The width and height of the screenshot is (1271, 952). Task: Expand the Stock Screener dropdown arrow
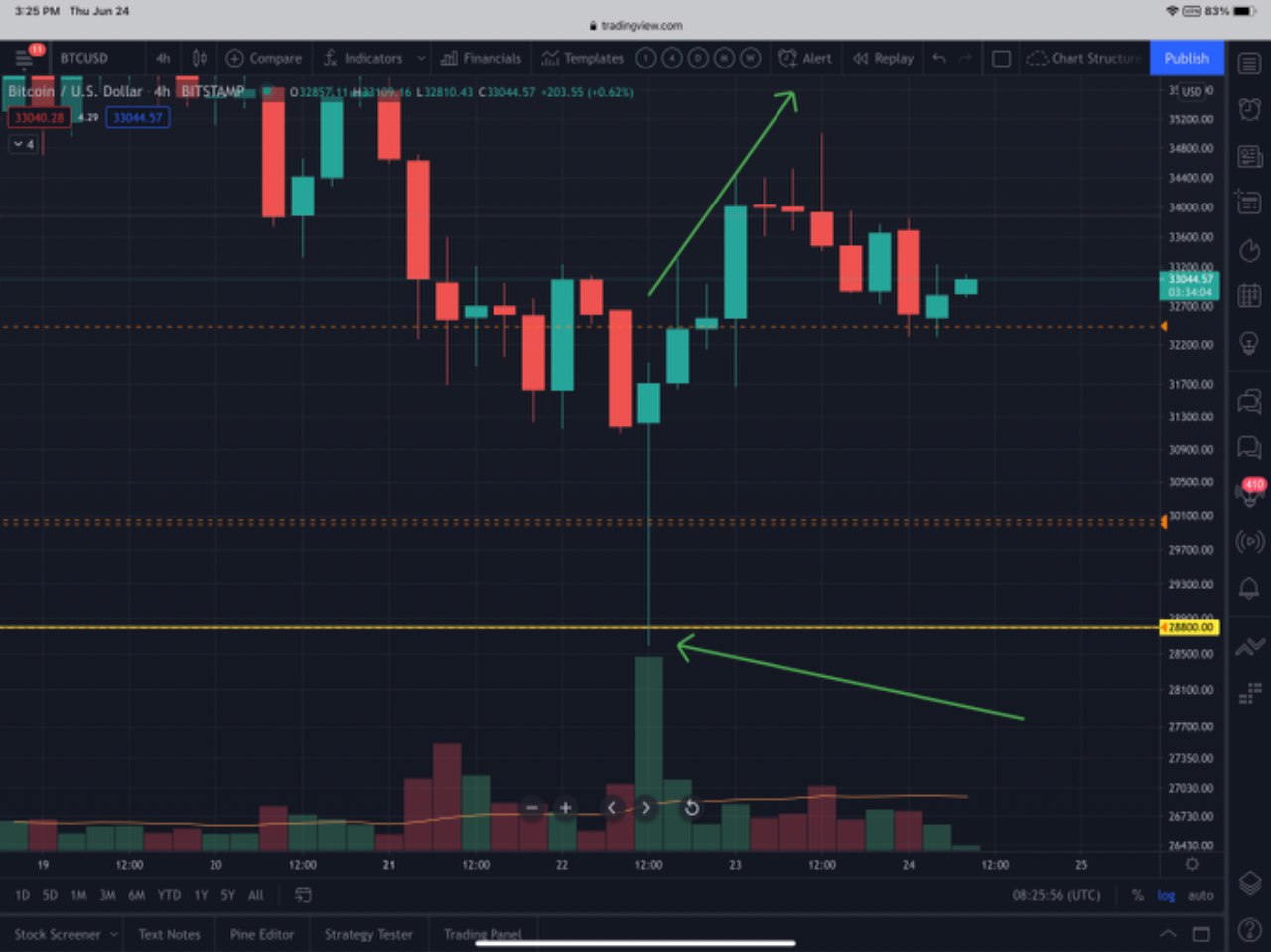(114, 934)
